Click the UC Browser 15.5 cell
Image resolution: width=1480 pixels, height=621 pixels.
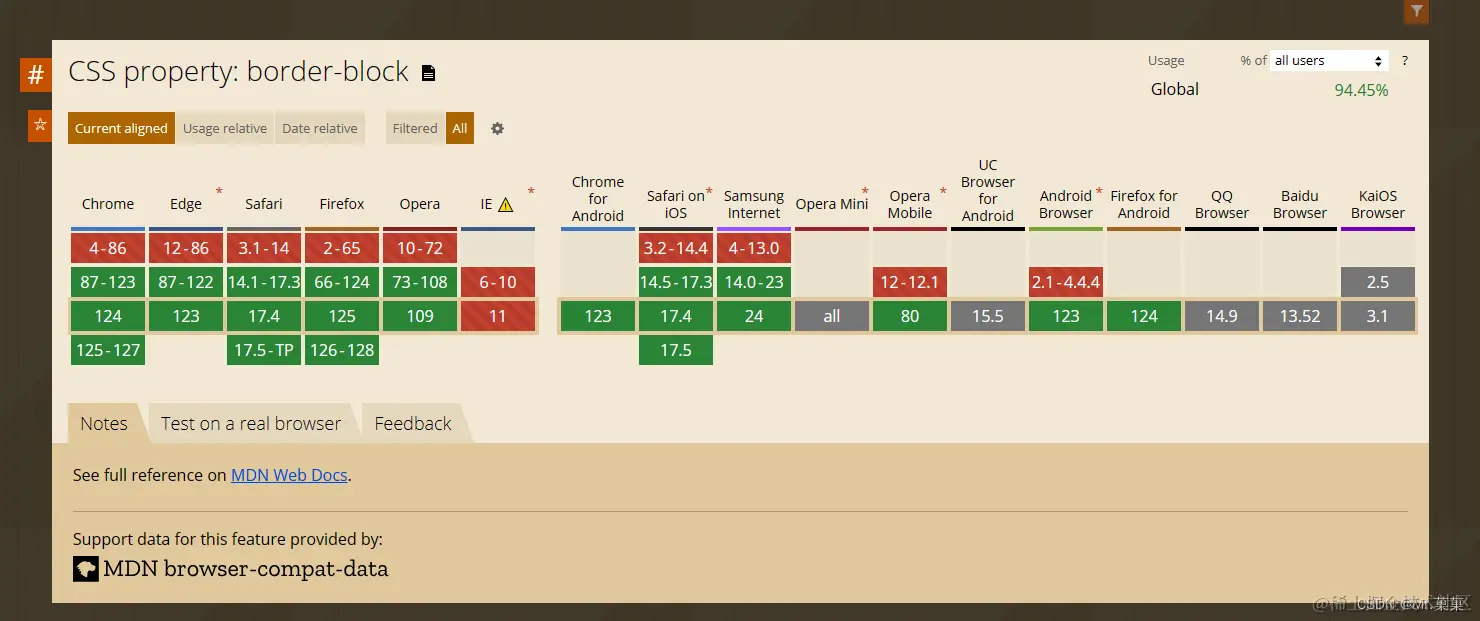[x=988, y=316]
